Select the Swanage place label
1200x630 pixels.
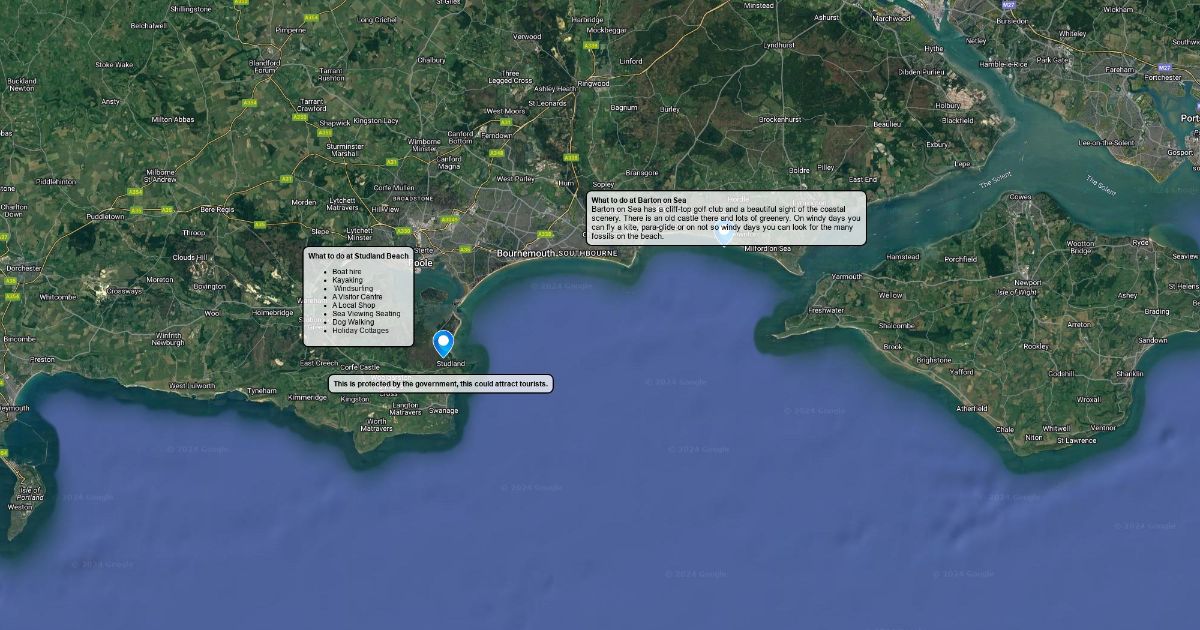coord(443,410)
